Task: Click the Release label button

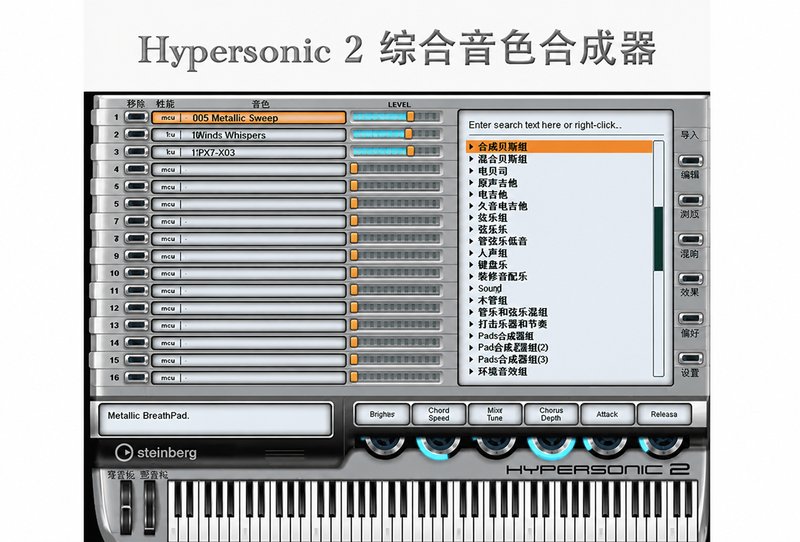Action: [x=664, y=414]
